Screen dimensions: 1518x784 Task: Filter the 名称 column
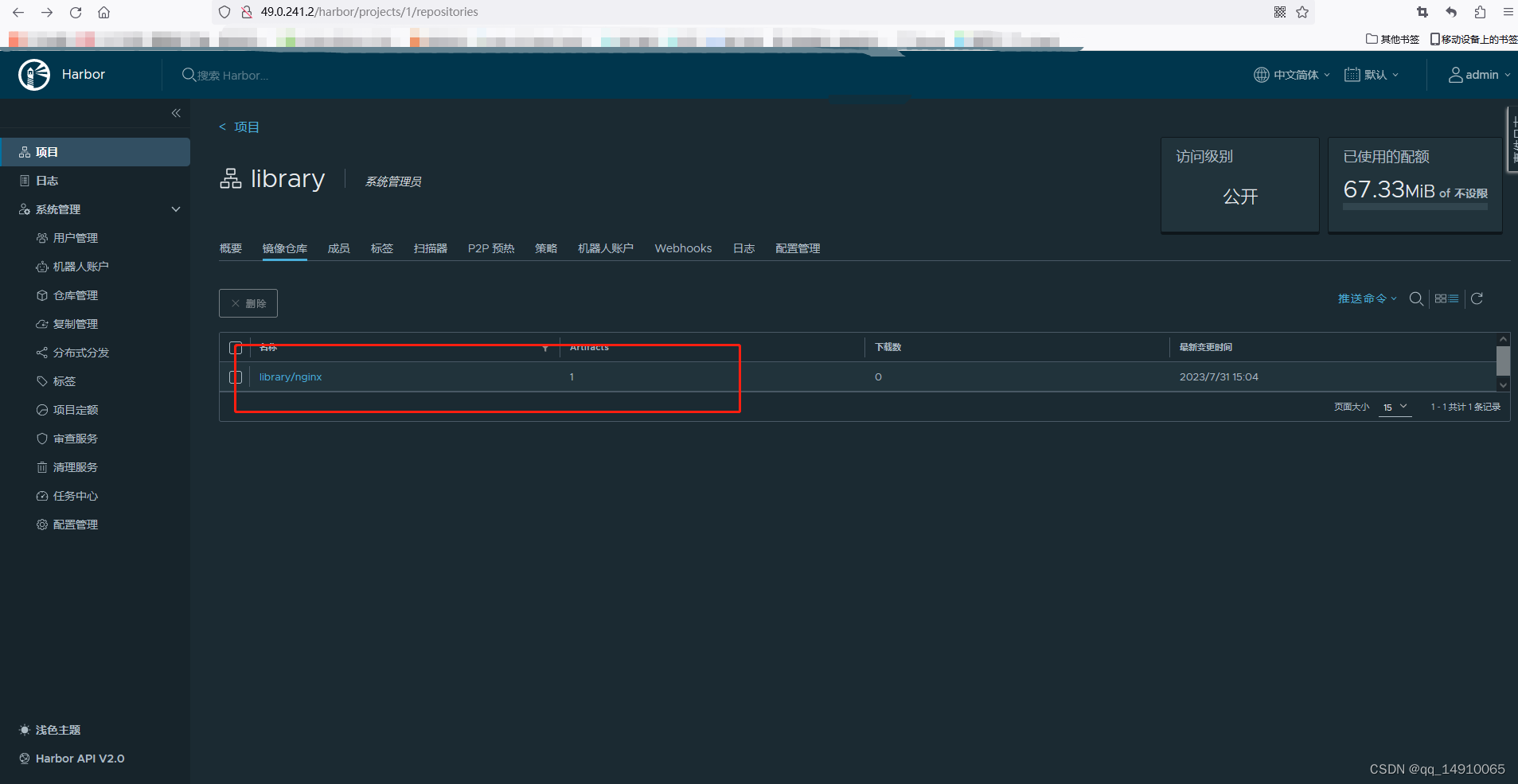(545, 348)
